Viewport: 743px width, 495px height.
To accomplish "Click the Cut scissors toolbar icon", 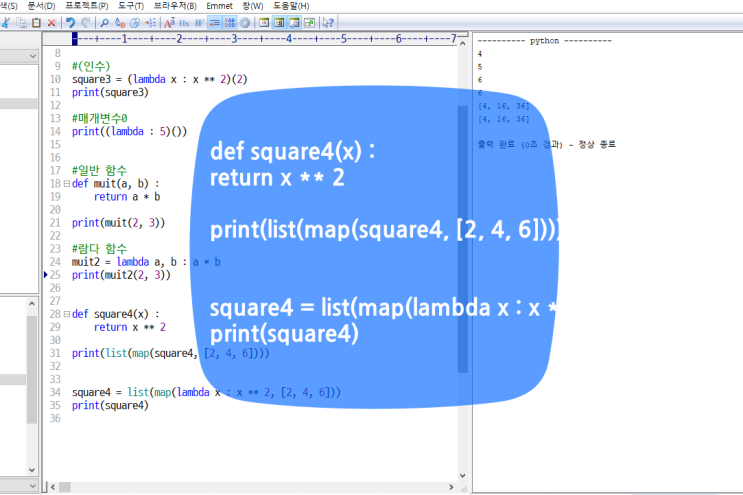I will pyautogui.click(x=6, y=22).
